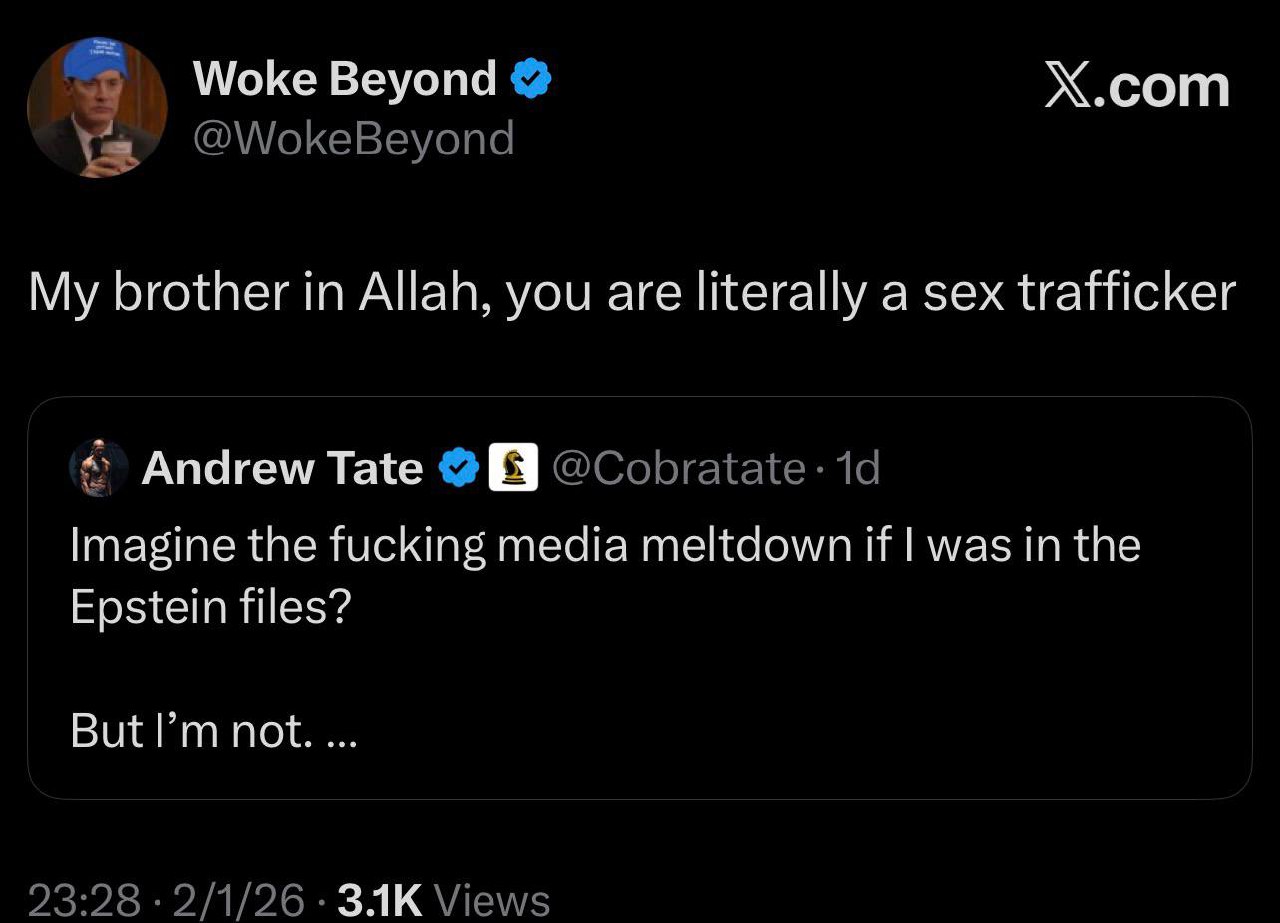Click the X.com logo
The height and width of the screenshot is (923, 1280).
pos(1137,87)
